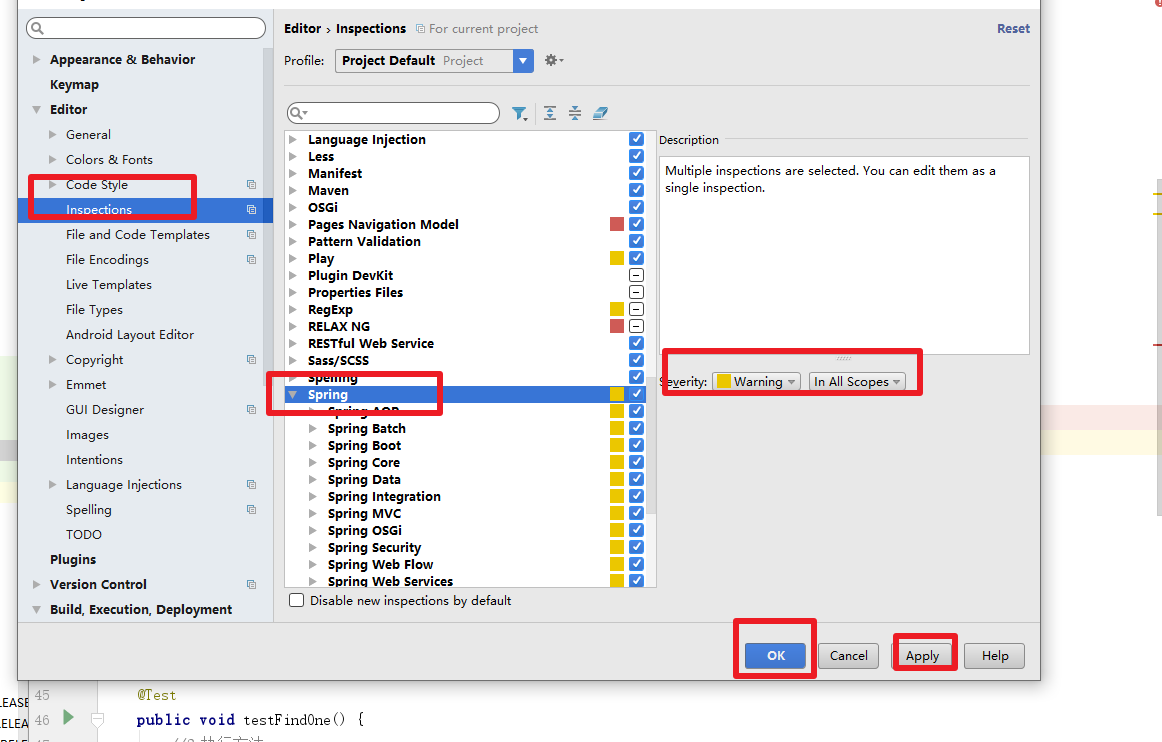
Task: Select Android Layout Editor settings
Action: (x=130, y=335)
